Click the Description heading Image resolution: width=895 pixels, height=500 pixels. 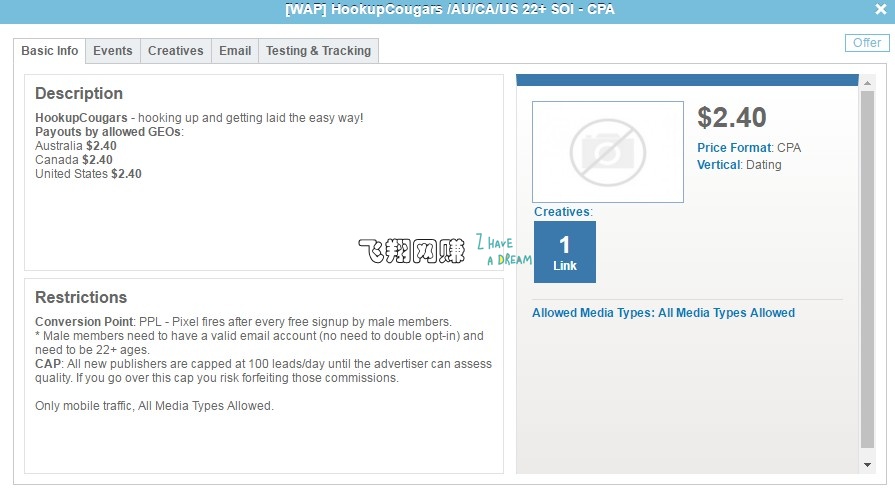tap(79, 94)
